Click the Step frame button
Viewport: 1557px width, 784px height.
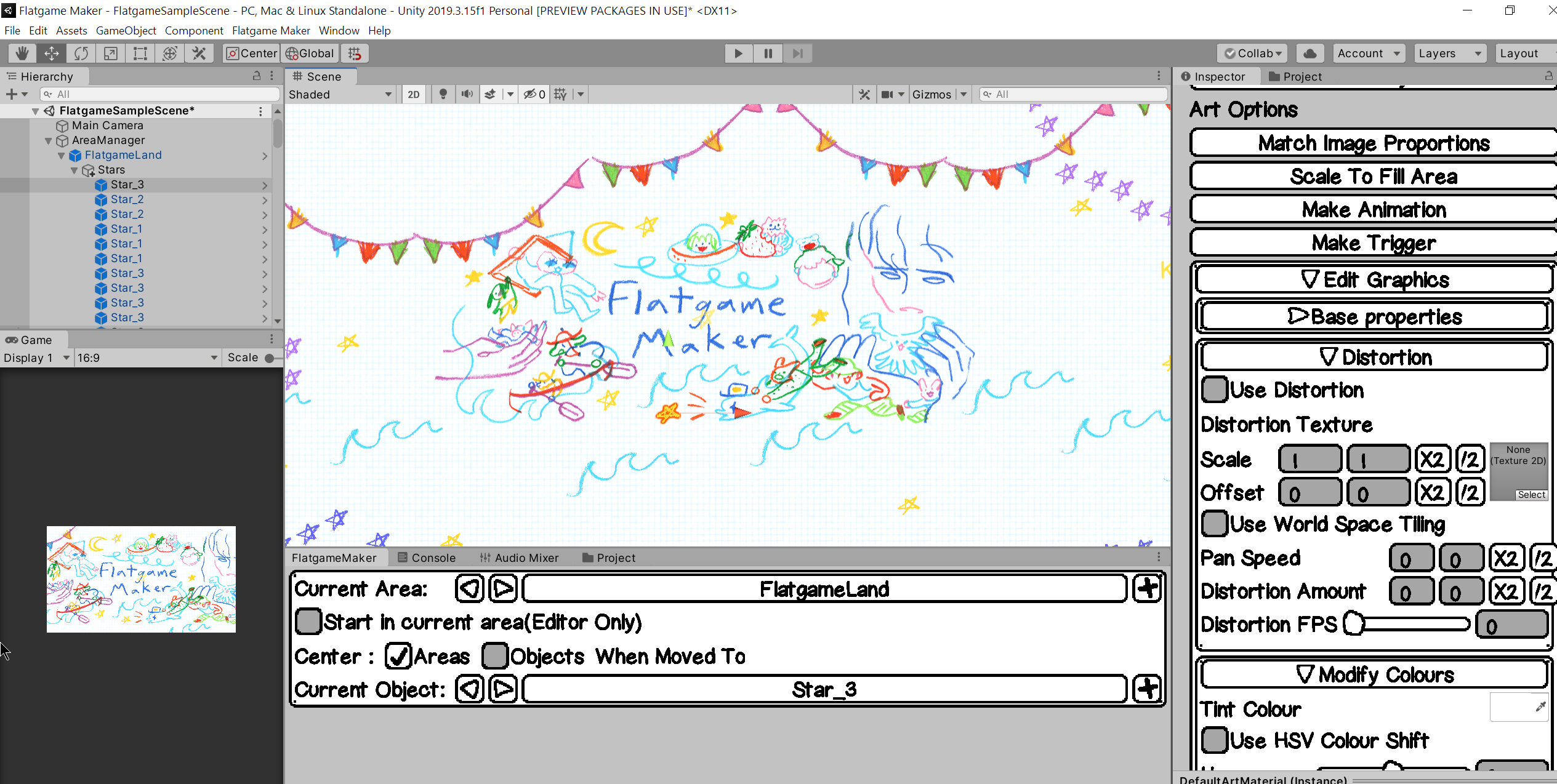(797, 54)
